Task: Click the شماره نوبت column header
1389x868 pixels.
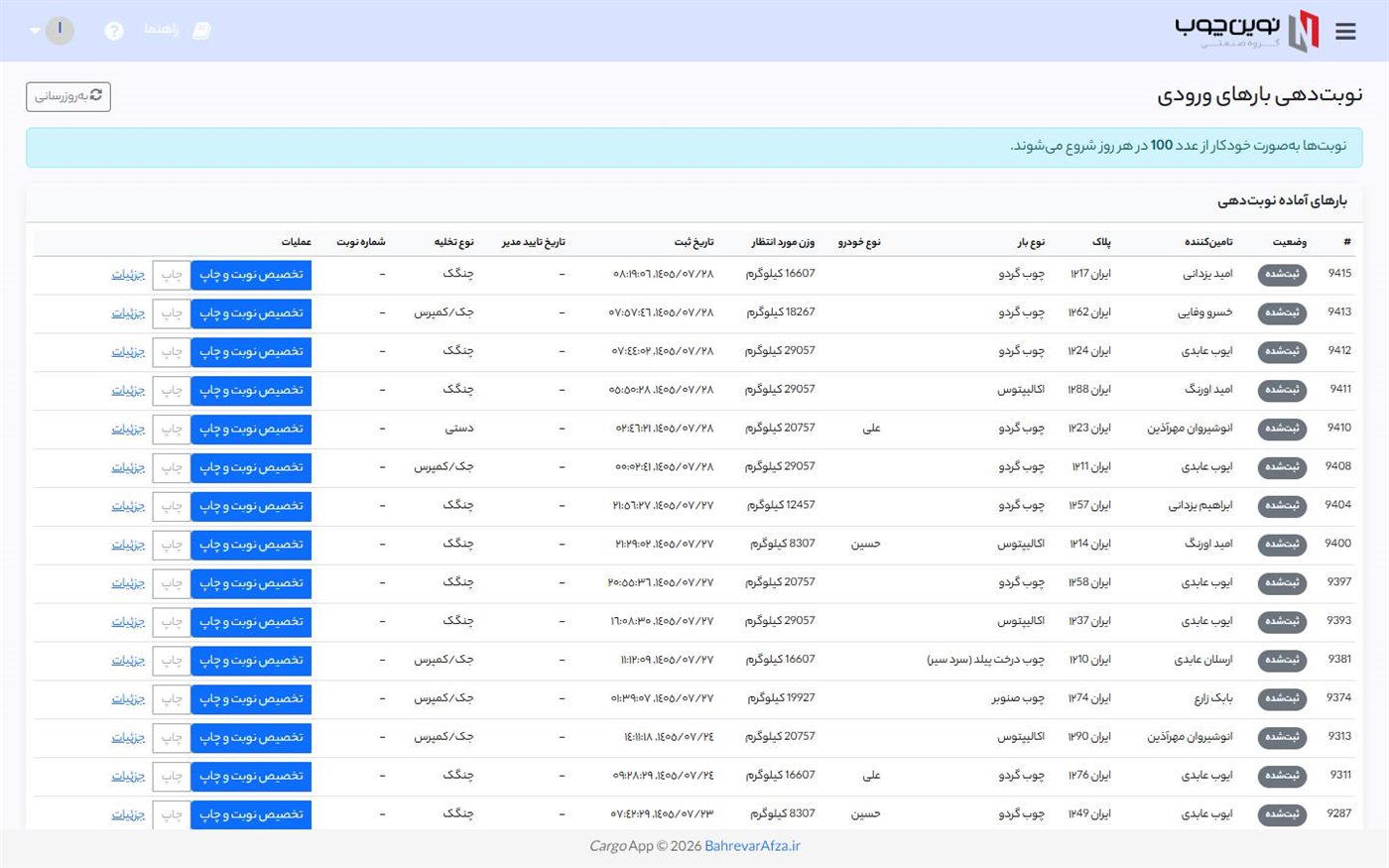Action: click(361, 242)
